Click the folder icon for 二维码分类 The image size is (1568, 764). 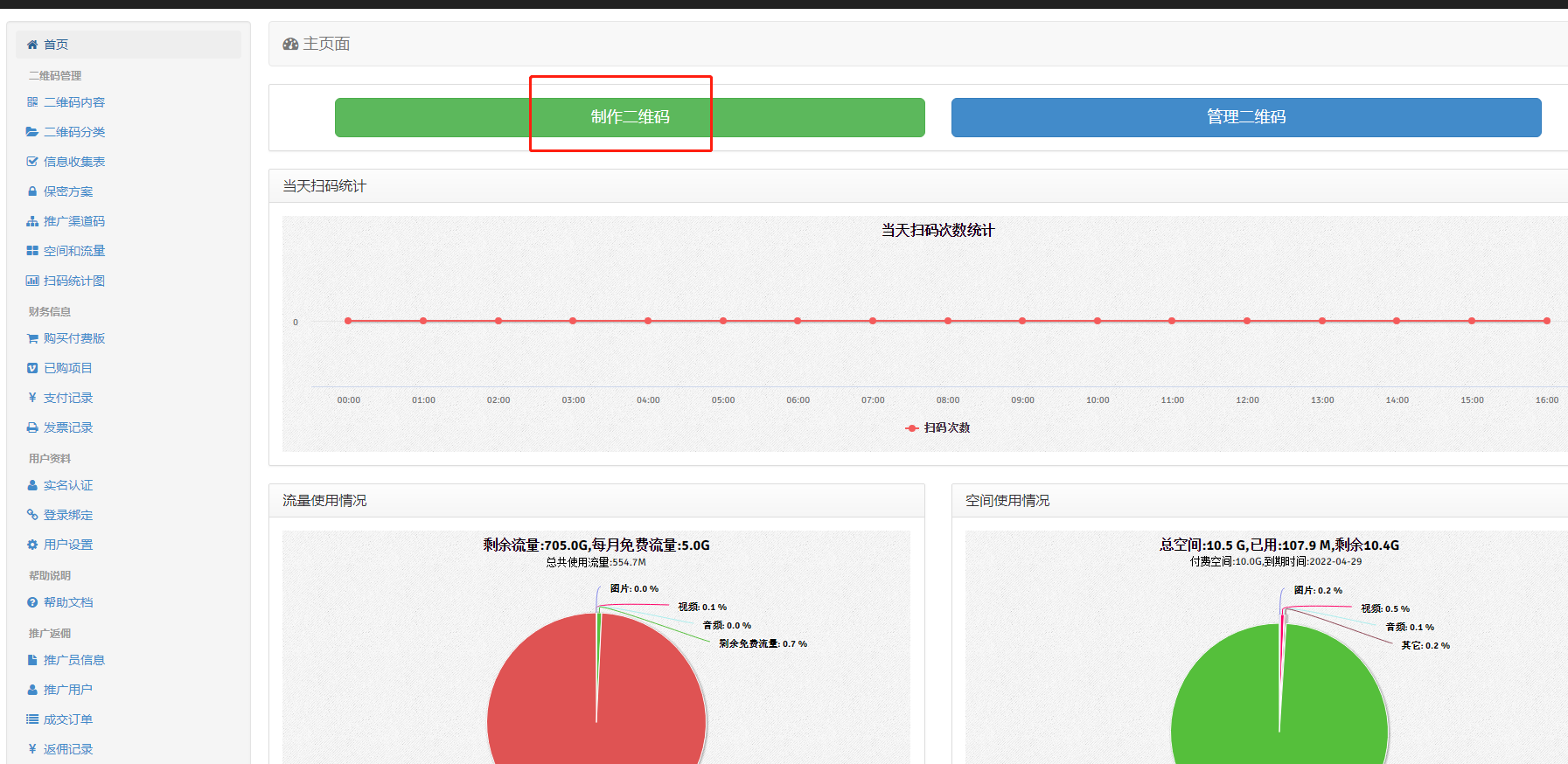tap(32, 132)
